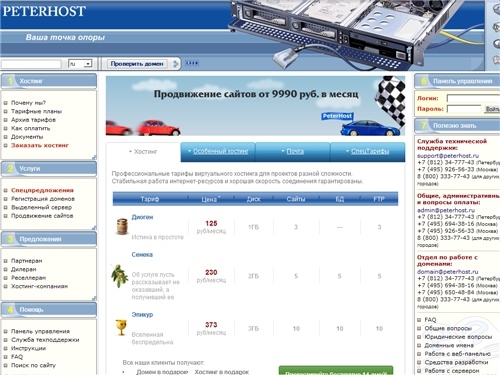Screen dimensions: 500x375
Task: Open the Реселлерам link
Action: click(28, 278)
